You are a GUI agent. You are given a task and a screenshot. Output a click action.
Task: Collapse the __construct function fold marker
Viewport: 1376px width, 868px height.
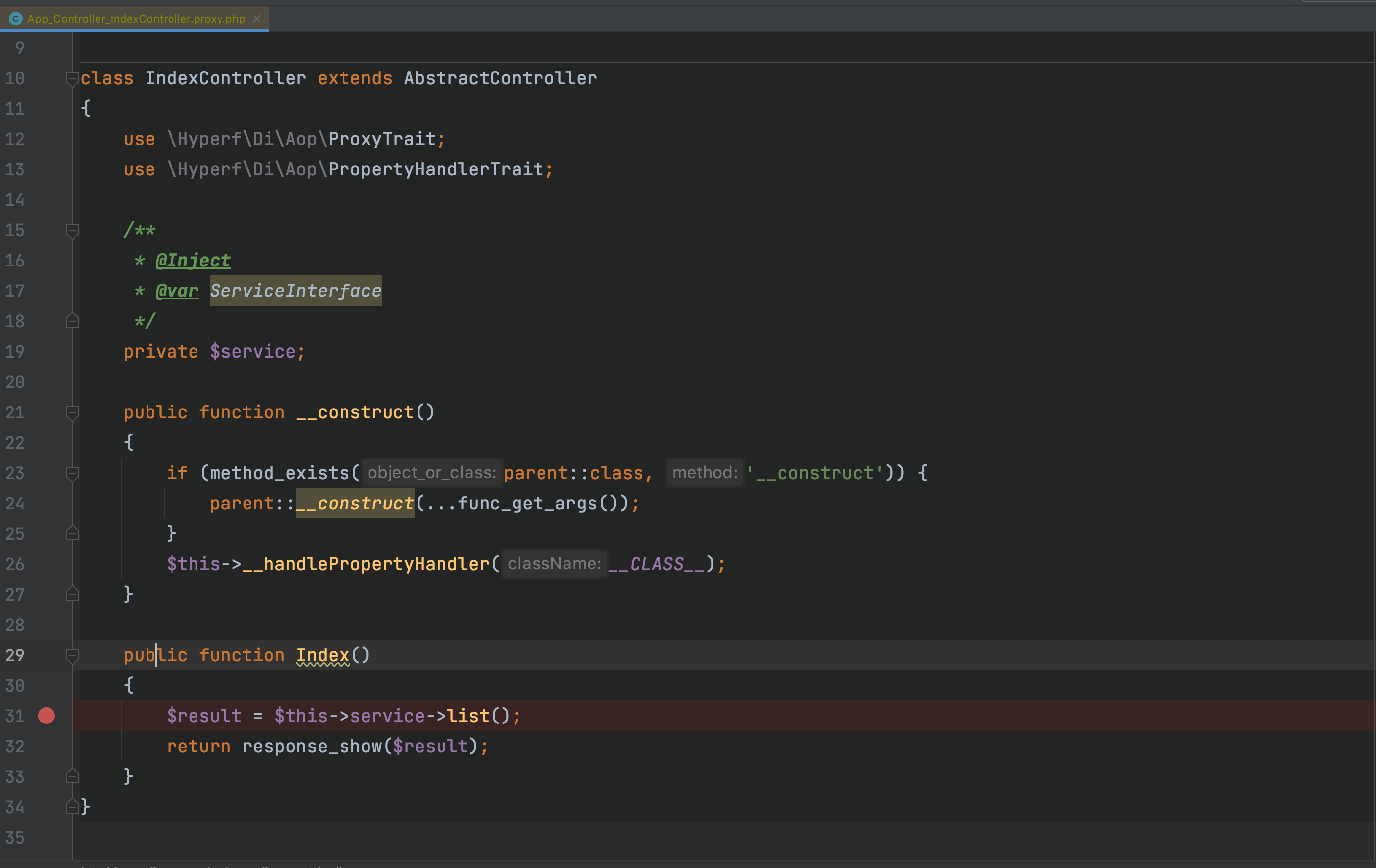[72, 412]
